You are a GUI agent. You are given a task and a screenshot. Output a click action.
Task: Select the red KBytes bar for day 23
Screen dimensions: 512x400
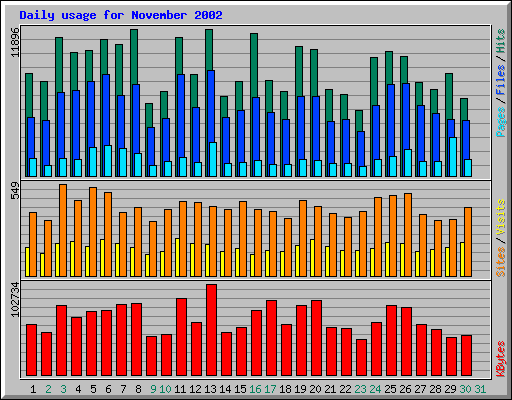click(x=361, y=357)
